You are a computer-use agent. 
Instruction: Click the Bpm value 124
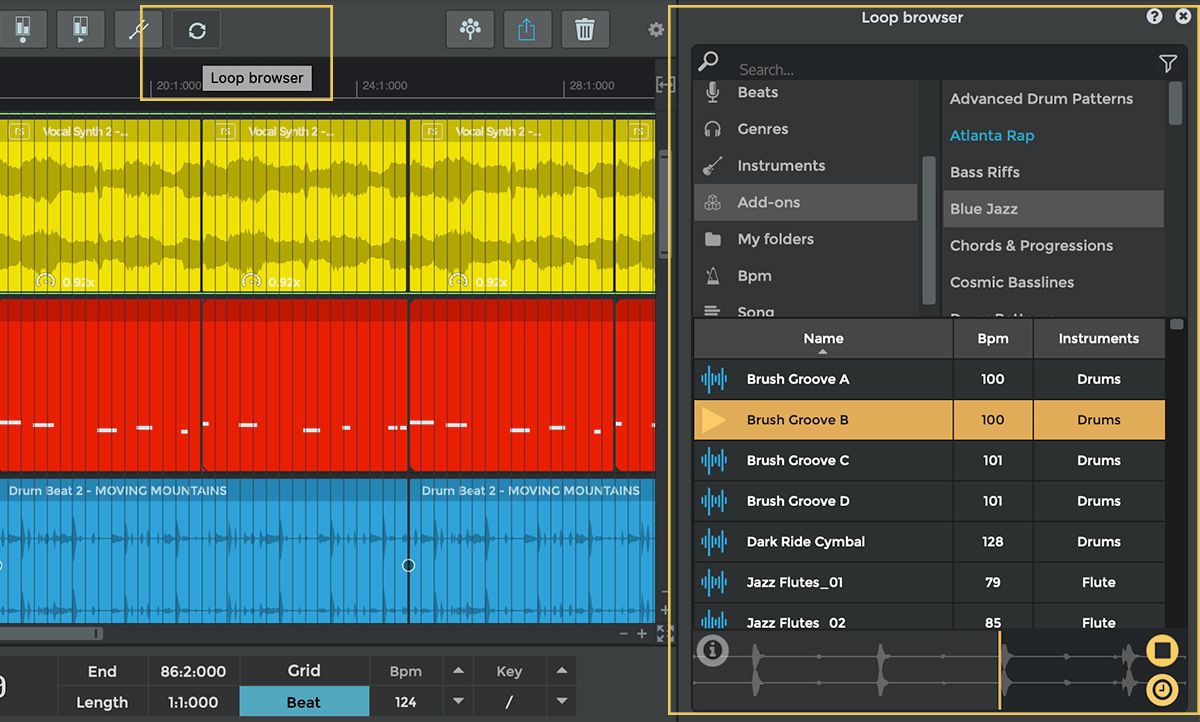[x=405, y=702]
